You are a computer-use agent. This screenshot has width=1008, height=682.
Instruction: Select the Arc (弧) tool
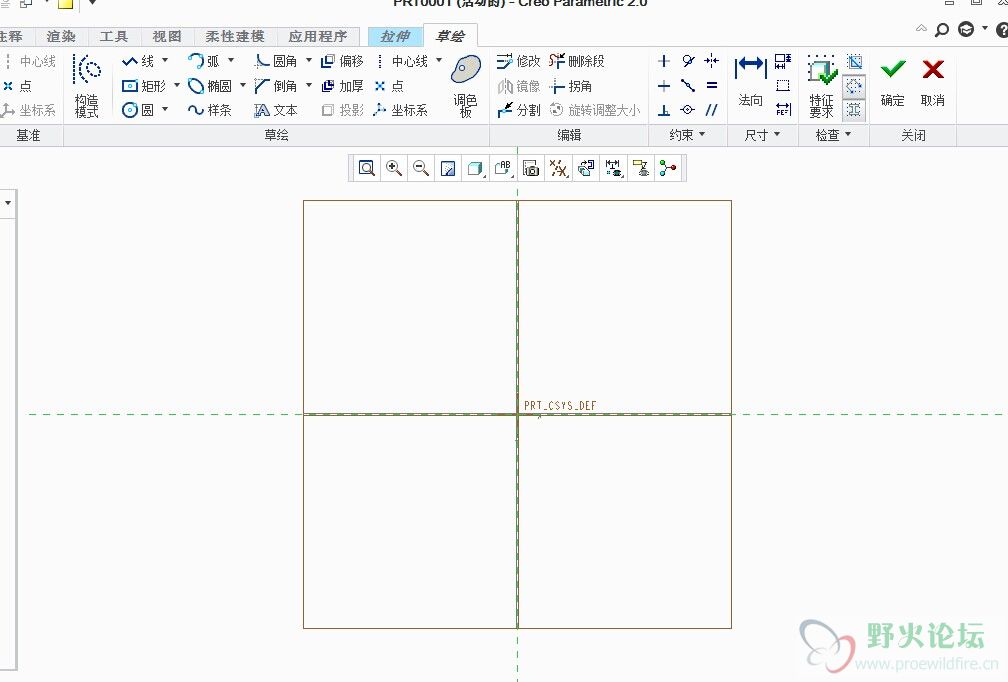point(204,61)
